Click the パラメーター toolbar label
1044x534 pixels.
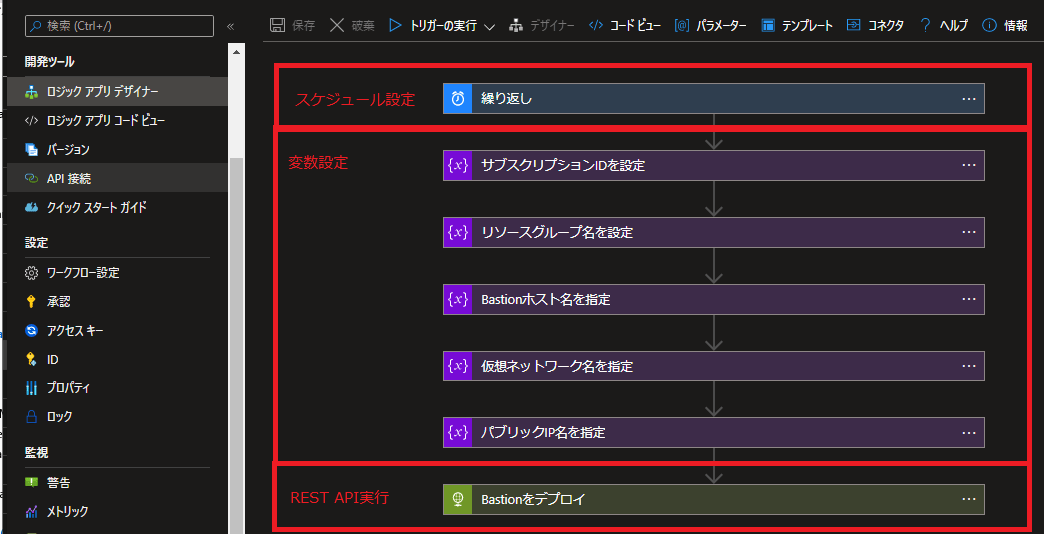click(721, 26)
